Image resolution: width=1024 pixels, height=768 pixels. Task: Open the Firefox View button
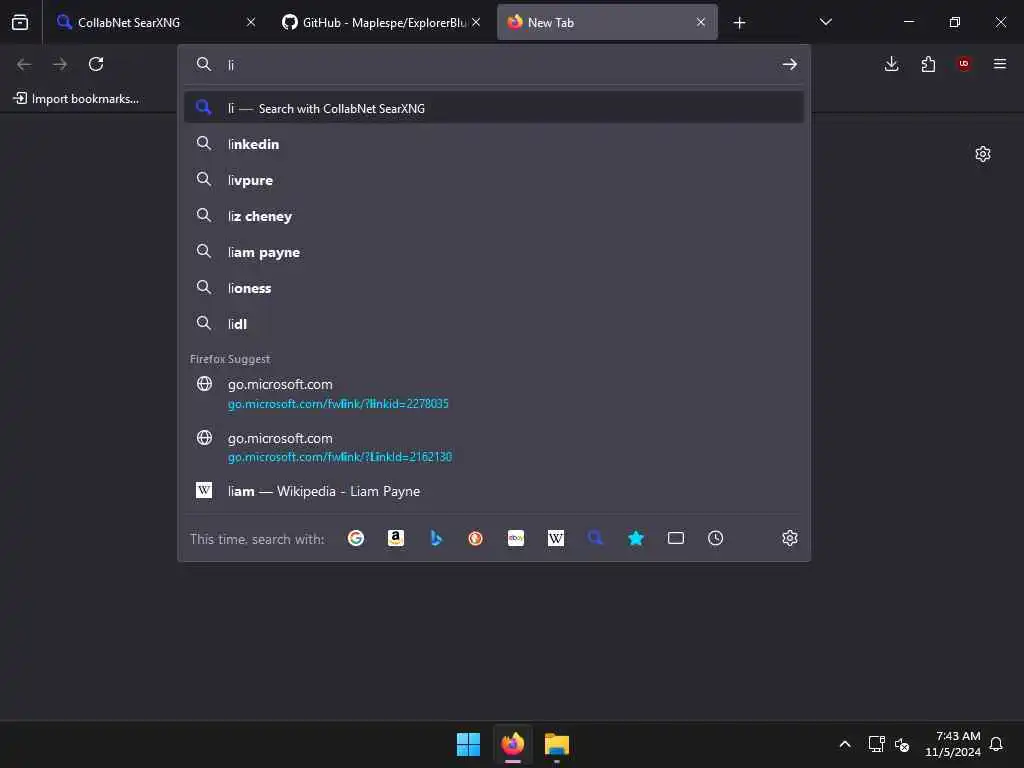pos(20,22)
